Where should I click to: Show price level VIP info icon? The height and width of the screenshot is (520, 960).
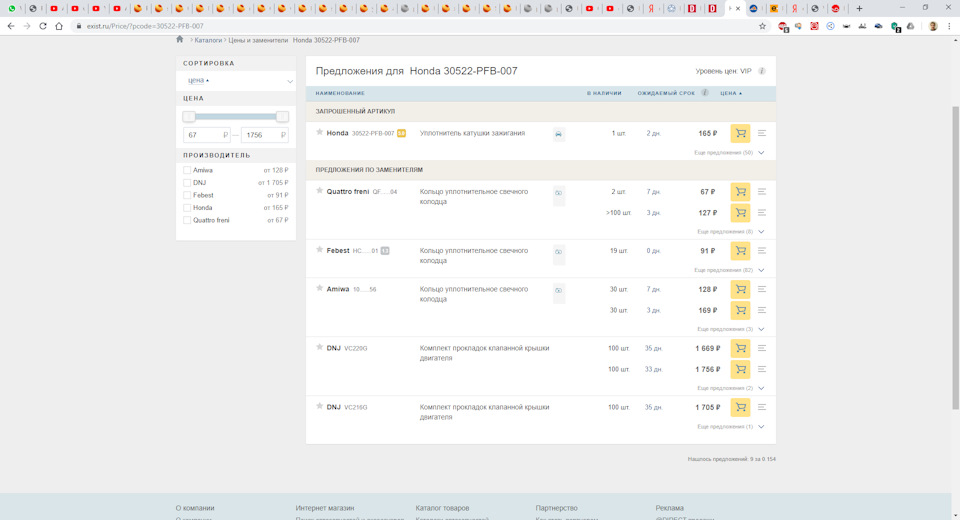click(762, 71)
